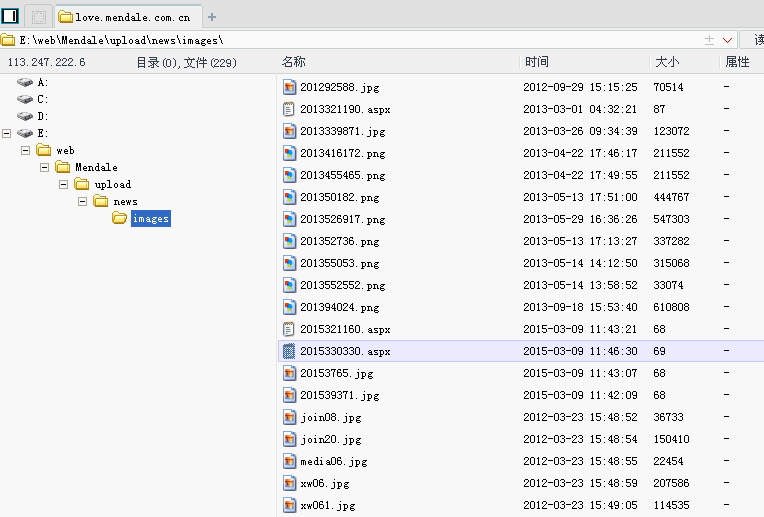
Task: Click the folder icon in the address bar
Action: coord(7,40)
